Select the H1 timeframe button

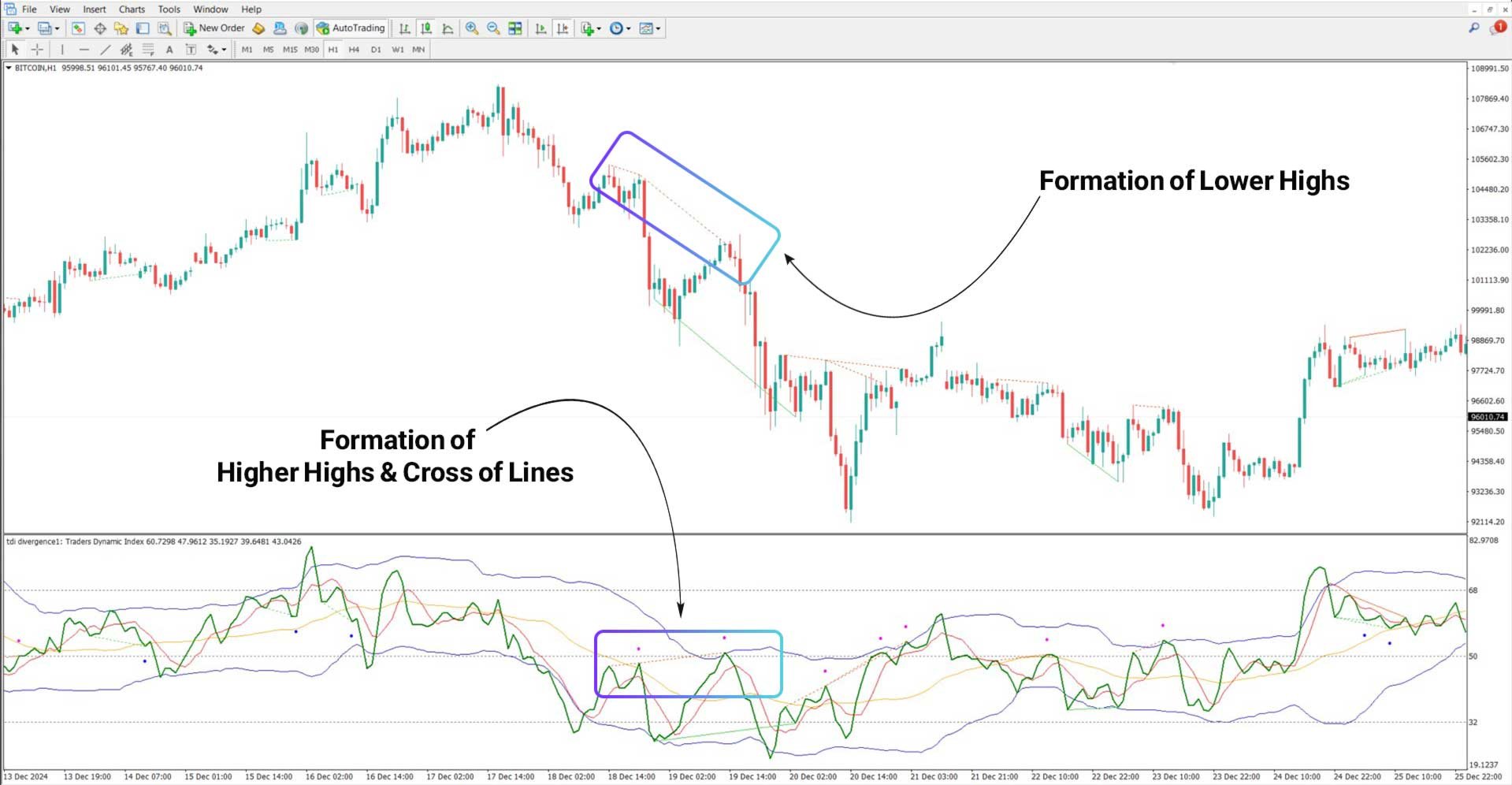click(x=333, y=50)
